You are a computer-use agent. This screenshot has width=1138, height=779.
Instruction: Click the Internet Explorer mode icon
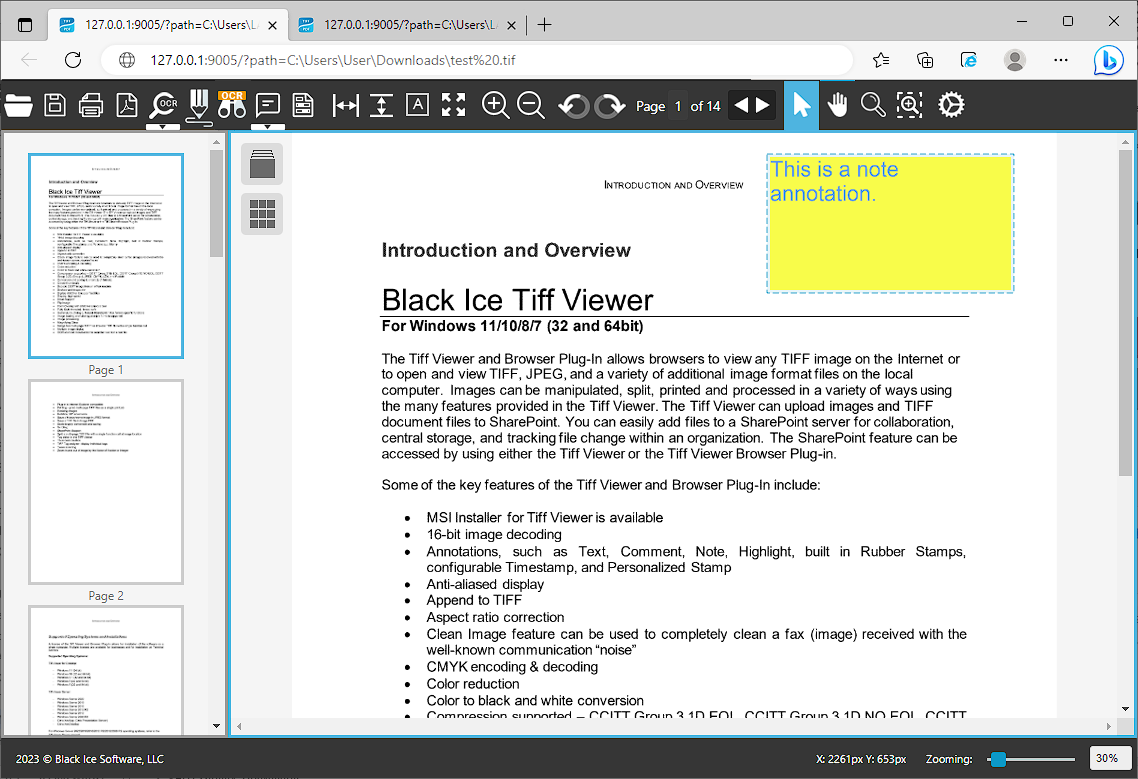point(969,60)
